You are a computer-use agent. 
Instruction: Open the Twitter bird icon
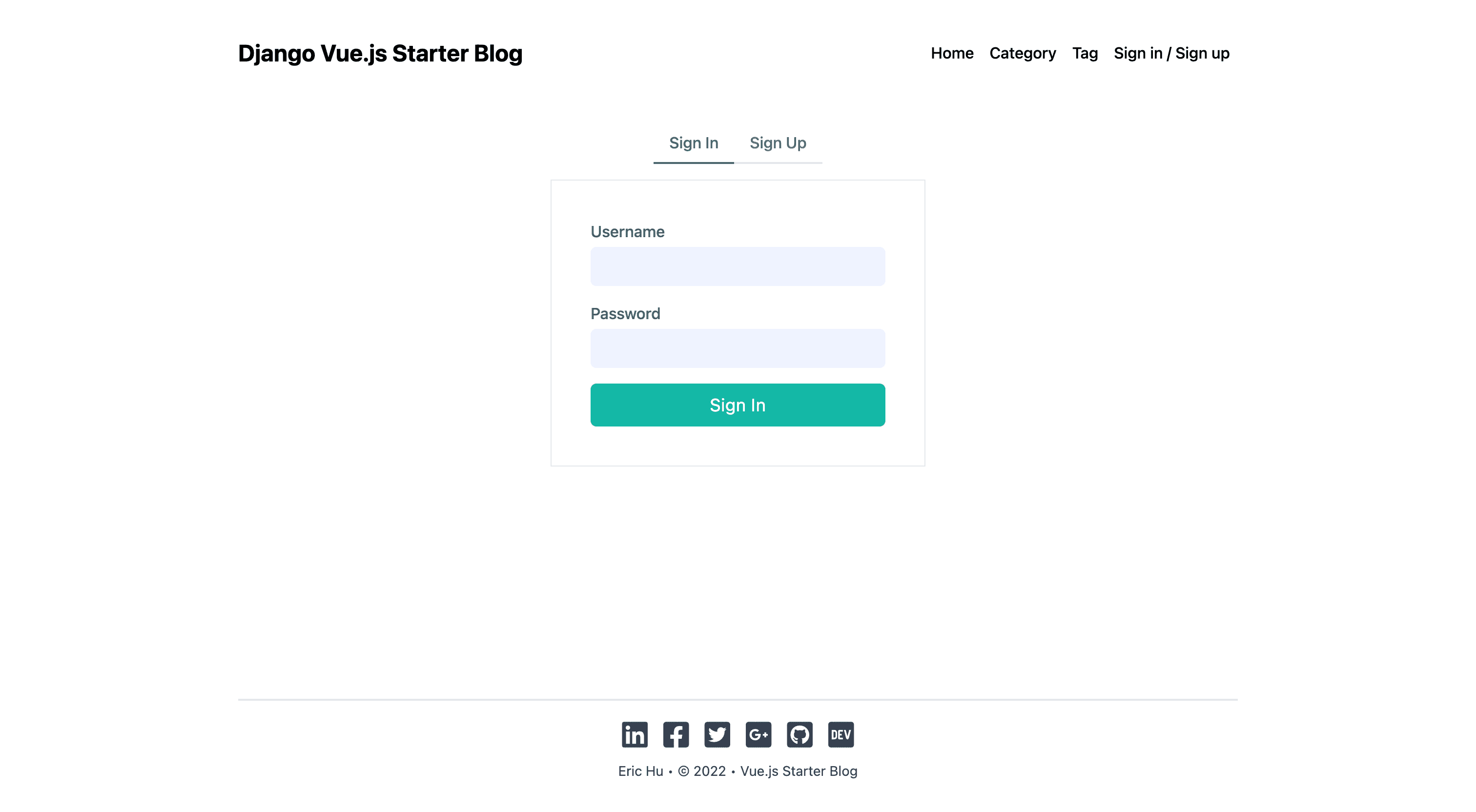coord(717,734)
